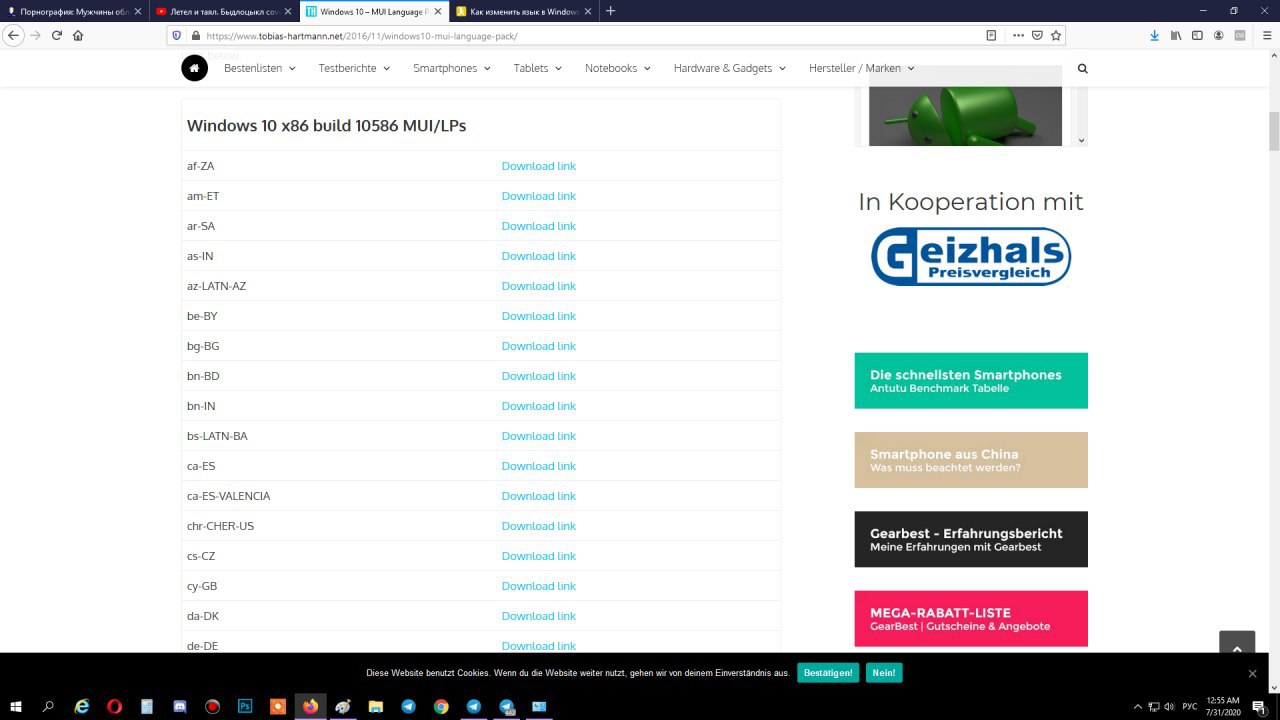Image resolution: width=1280 pixels, height=720 pixels.
Task: Bookmark this page with star icon
Action: 1056,35
